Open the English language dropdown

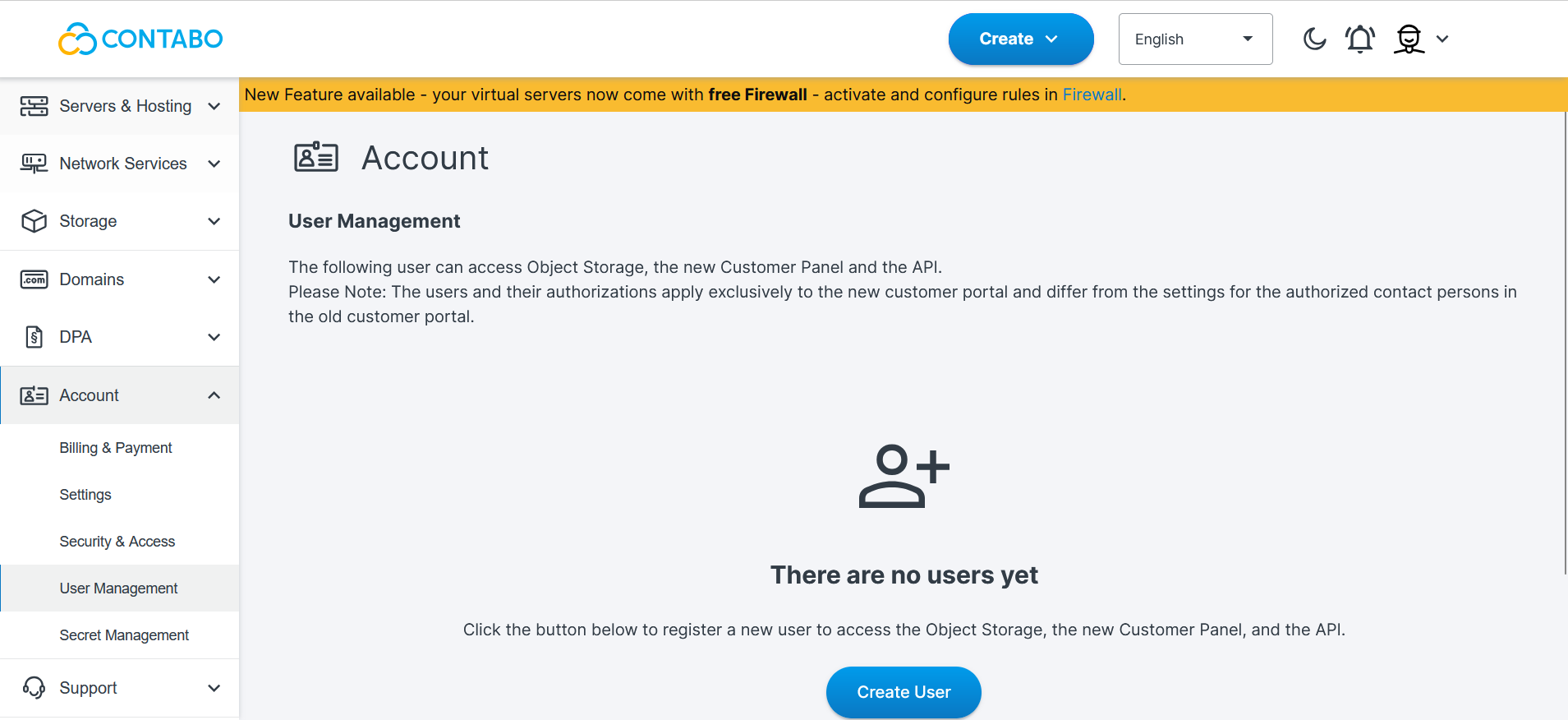[x=1195, y=39]
